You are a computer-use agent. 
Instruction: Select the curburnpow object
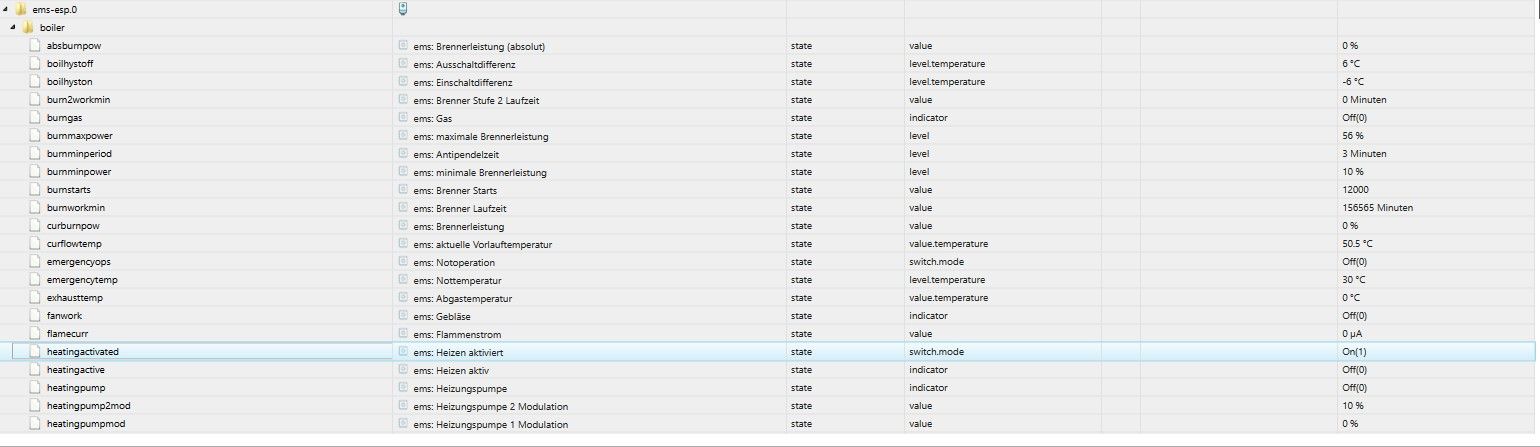pyautogui.click(x=72, y=226)
